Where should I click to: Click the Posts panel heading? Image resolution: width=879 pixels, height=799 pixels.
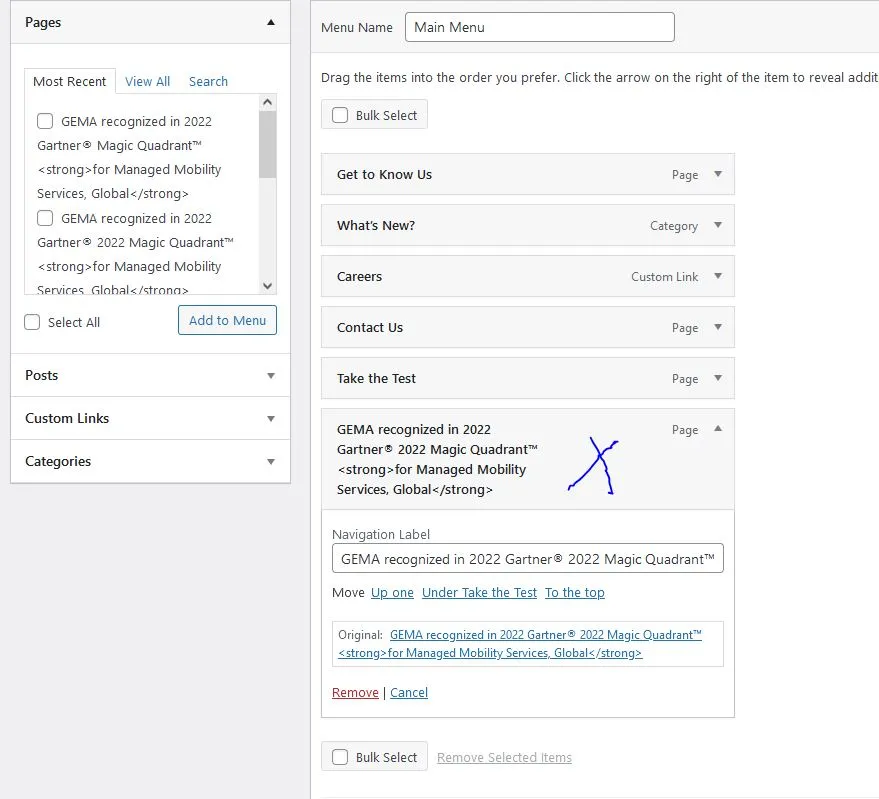(41, 375)
